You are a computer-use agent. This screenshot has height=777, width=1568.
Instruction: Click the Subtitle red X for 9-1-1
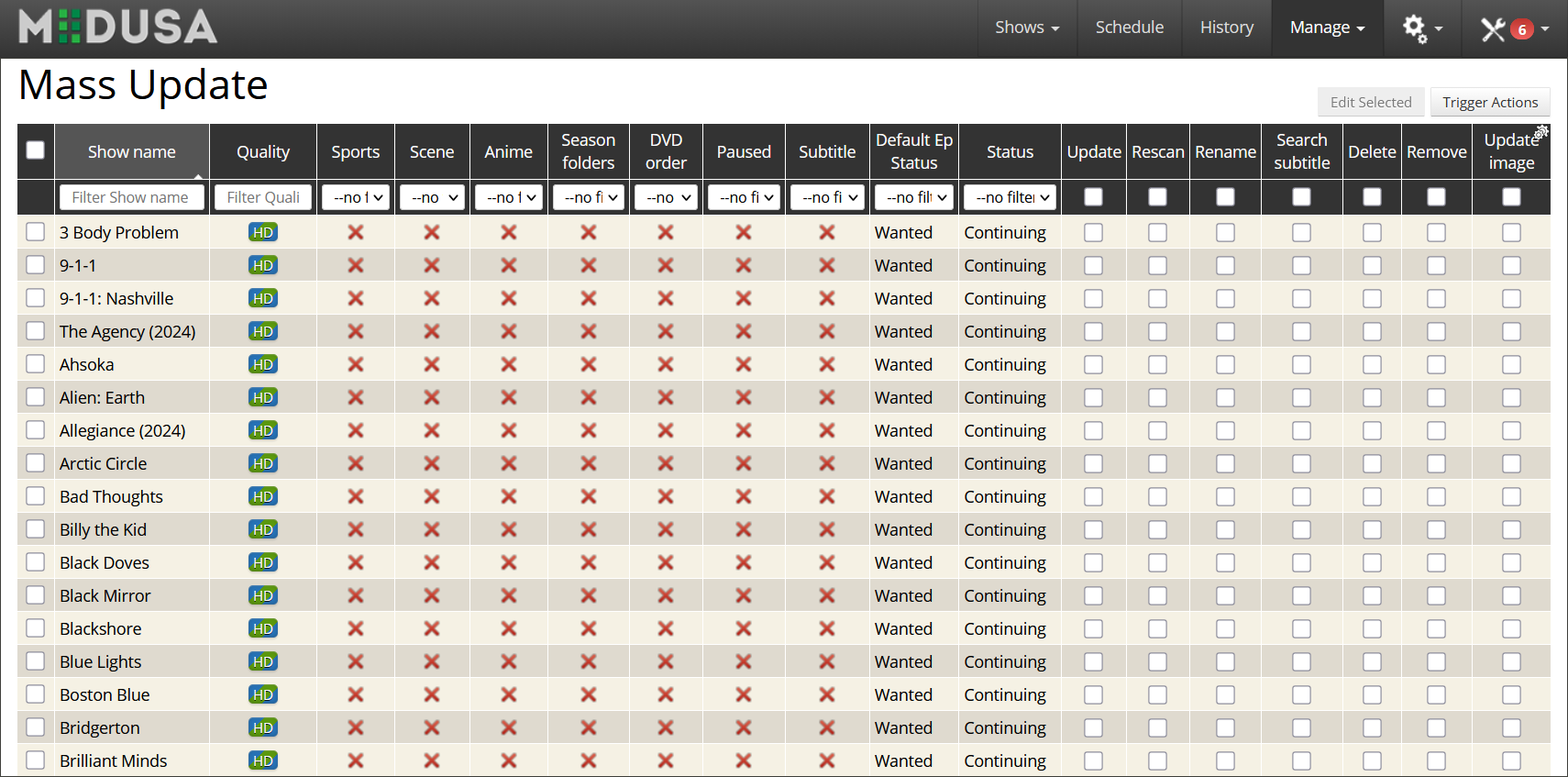[827, 265]
